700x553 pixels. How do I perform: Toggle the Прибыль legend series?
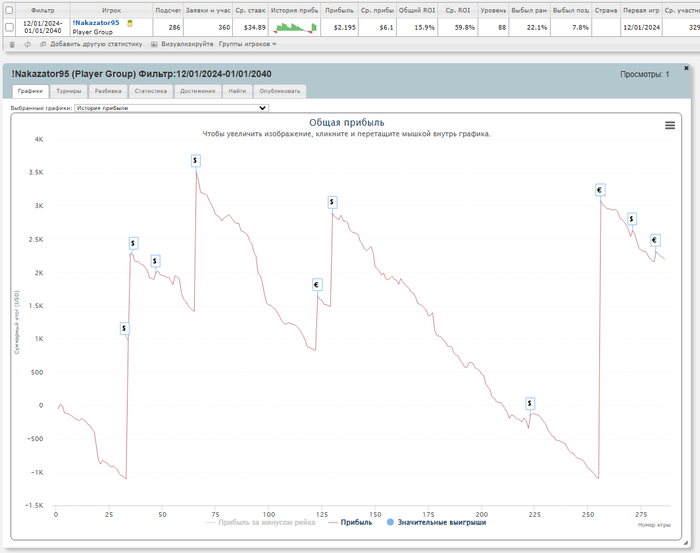(x=350, y=522)
